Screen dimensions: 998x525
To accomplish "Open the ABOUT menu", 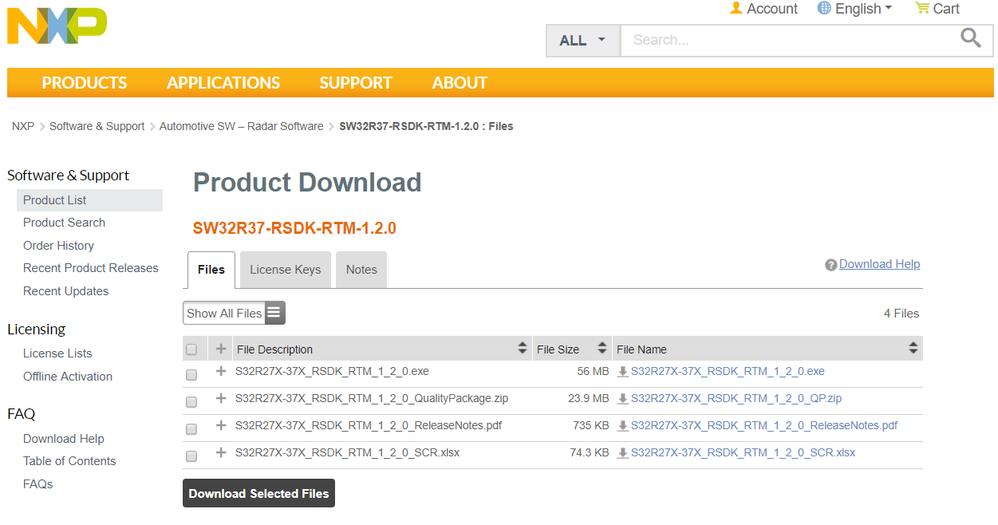I will click(460, 83).
